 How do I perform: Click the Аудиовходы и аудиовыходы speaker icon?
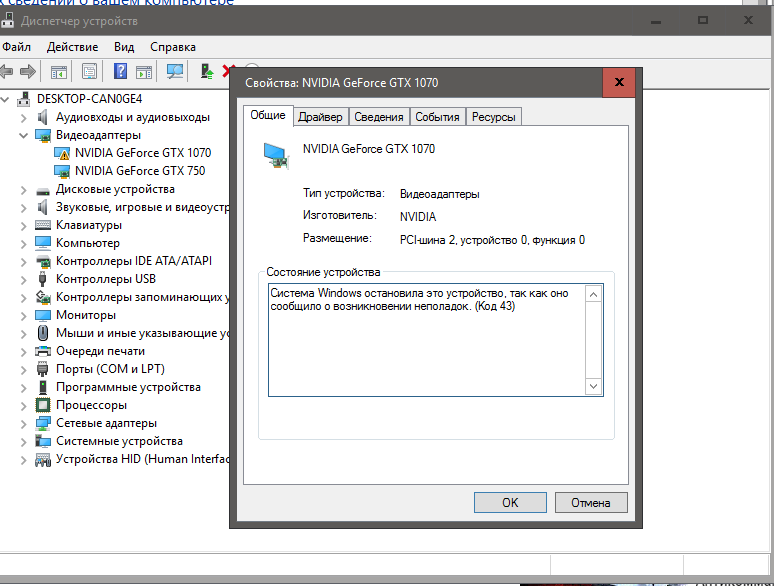point(42,117)
